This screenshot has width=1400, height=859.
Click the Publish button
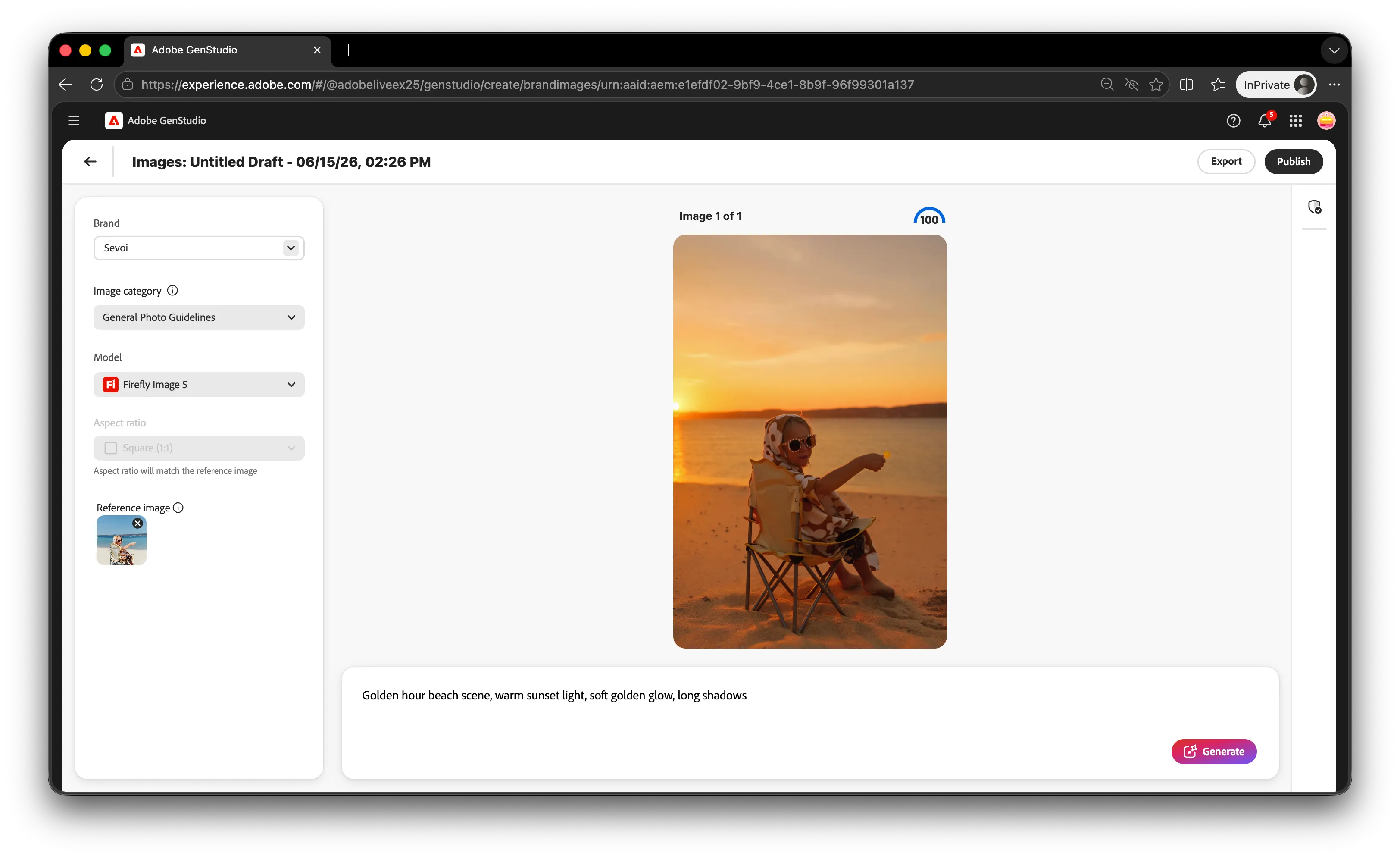click(x=1293, y=161)
